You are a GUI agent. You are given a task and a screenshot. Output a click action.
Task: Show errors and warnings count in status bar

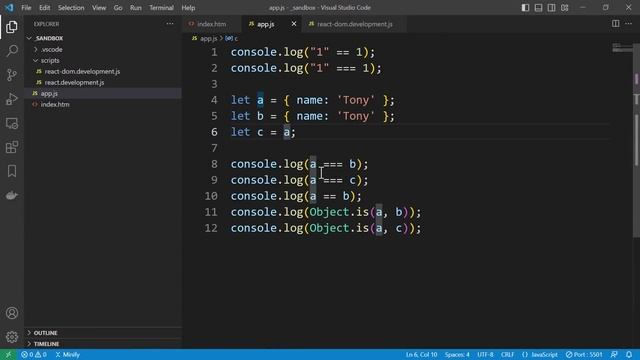pyautogui.click(x=34, y=354)
